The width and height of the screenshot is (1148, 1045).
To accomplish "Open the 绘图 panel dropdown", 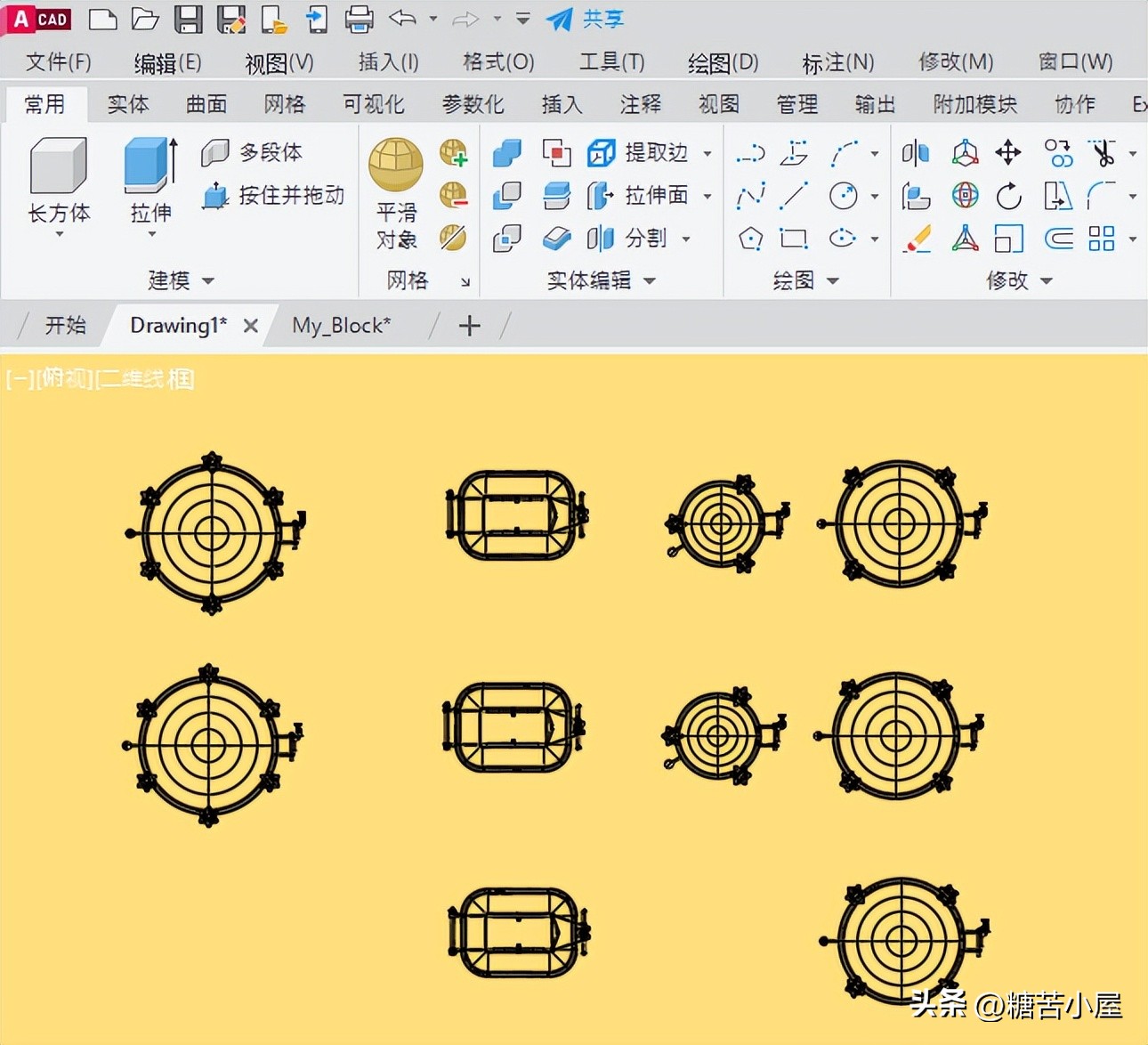I will pyautogui.click(x=832, y=280).
